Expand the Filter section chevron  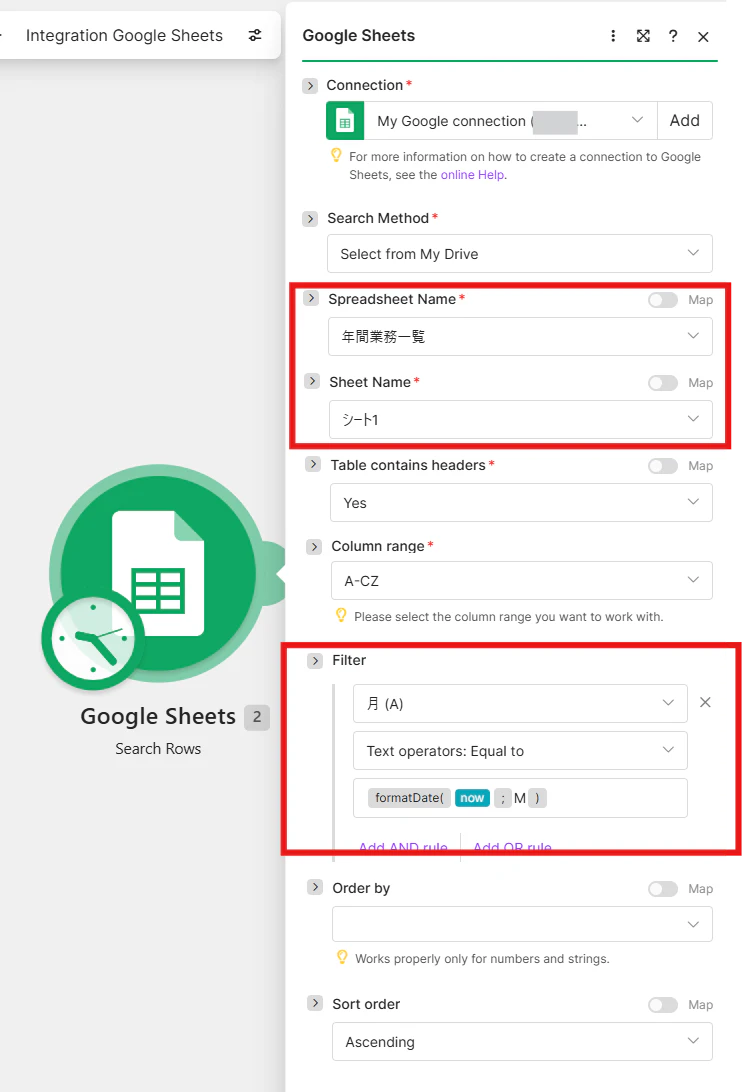315,661
